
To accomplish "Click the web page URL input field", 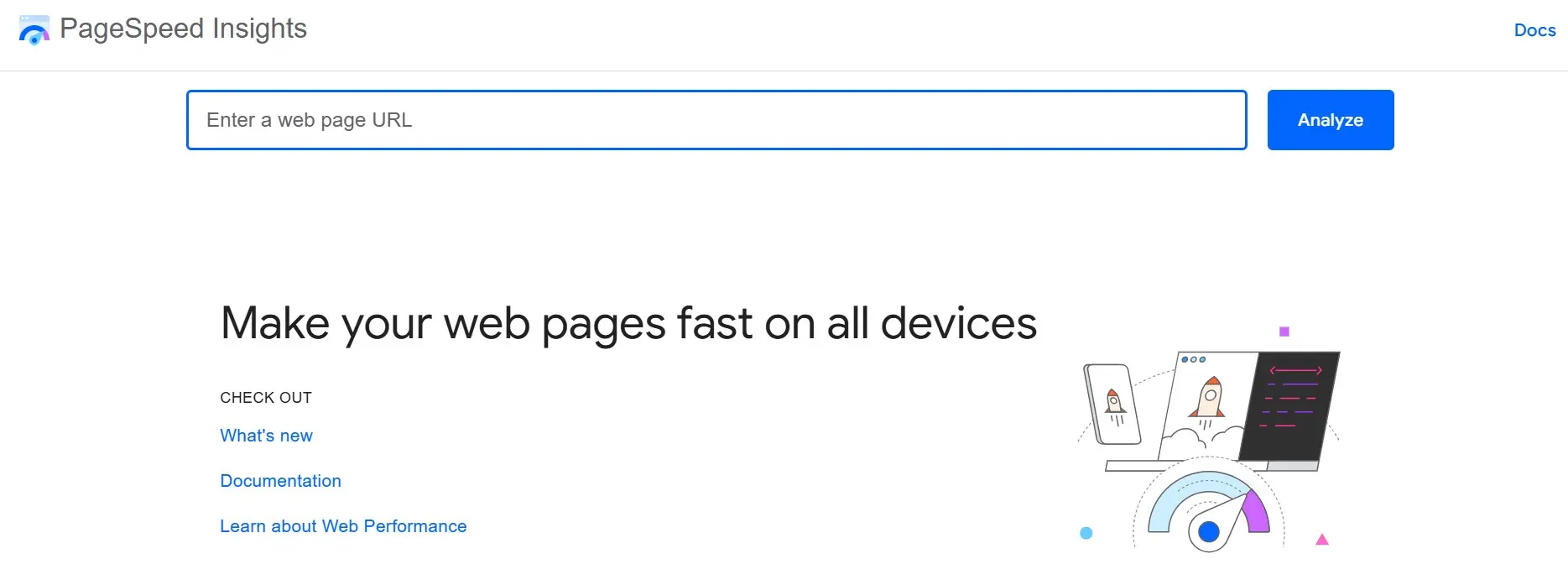I will click(x=716, y=119).
